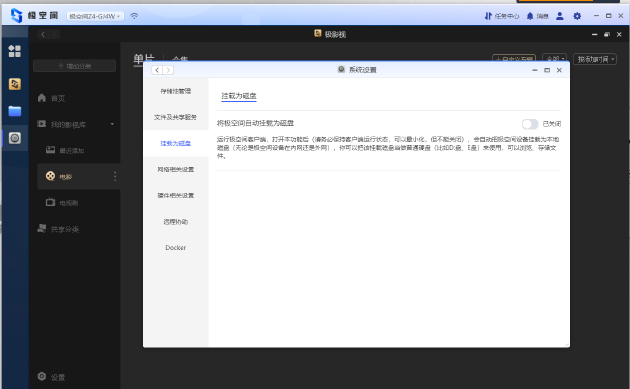The width and height of the screenshot is (630, 389).
Task: Close the system settings window
Action: click(x=559, y=70)
